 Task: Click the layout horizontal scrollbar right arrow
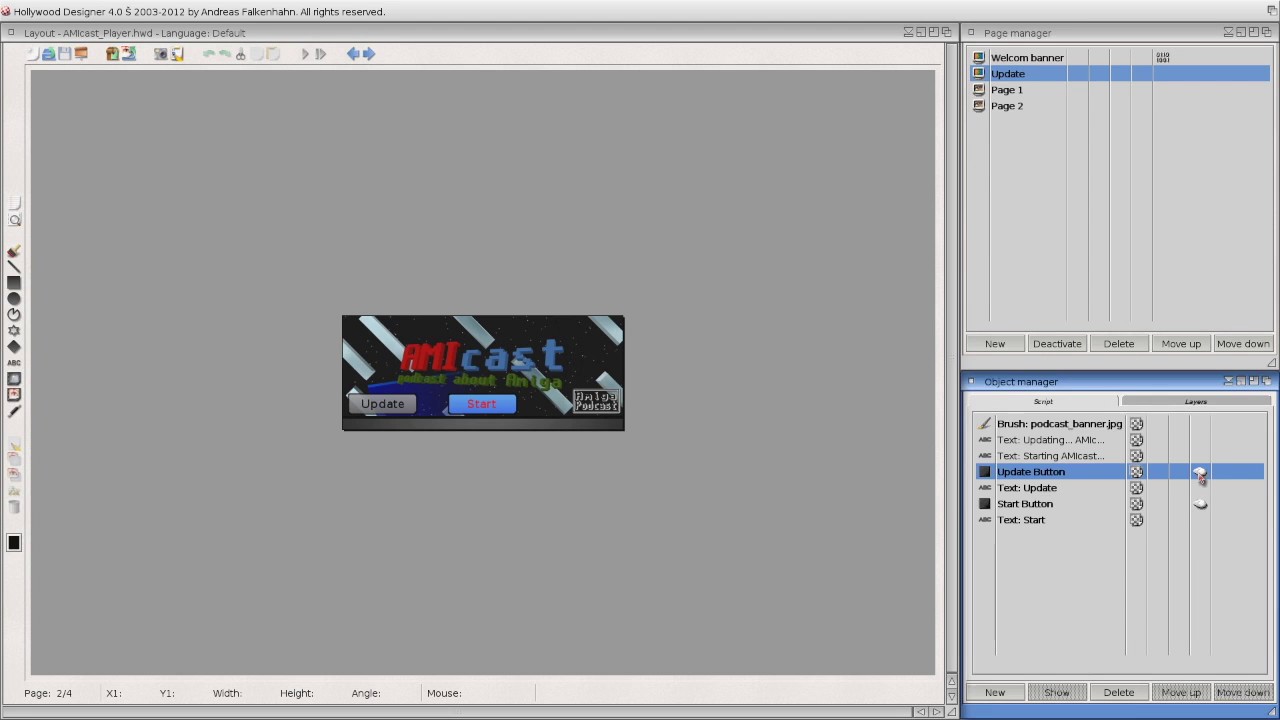[x=937, y=712]
